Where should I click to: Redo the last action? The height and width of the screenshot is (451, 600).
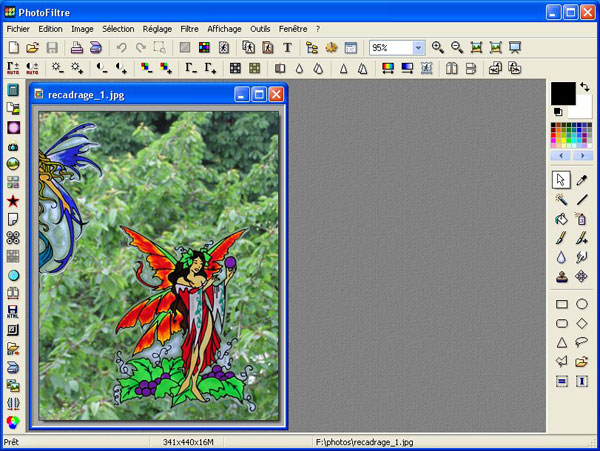[x=141, y=47]
